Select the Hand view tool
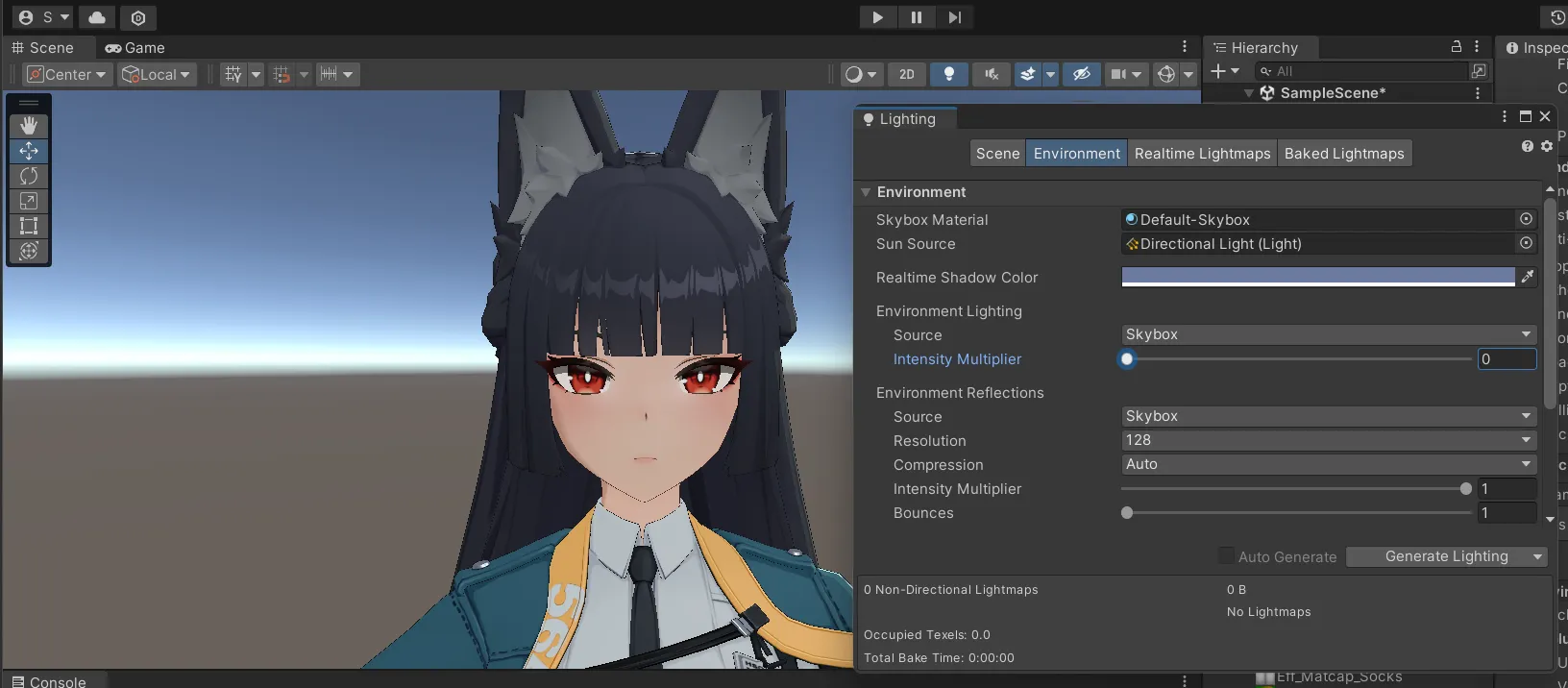 pos(29,126)
